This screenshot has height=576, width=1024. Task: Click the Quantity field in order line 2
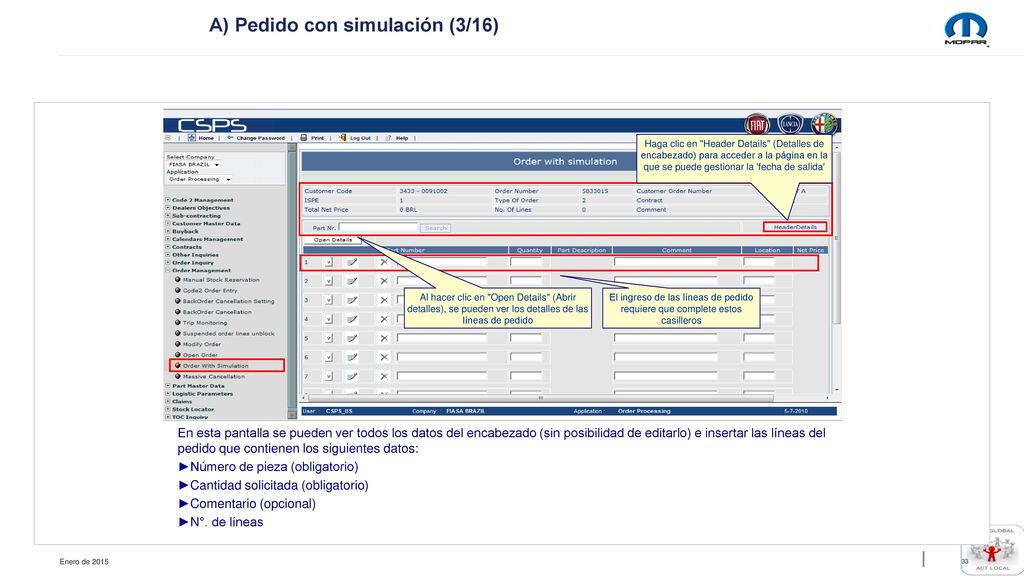[x=526, y=281]
